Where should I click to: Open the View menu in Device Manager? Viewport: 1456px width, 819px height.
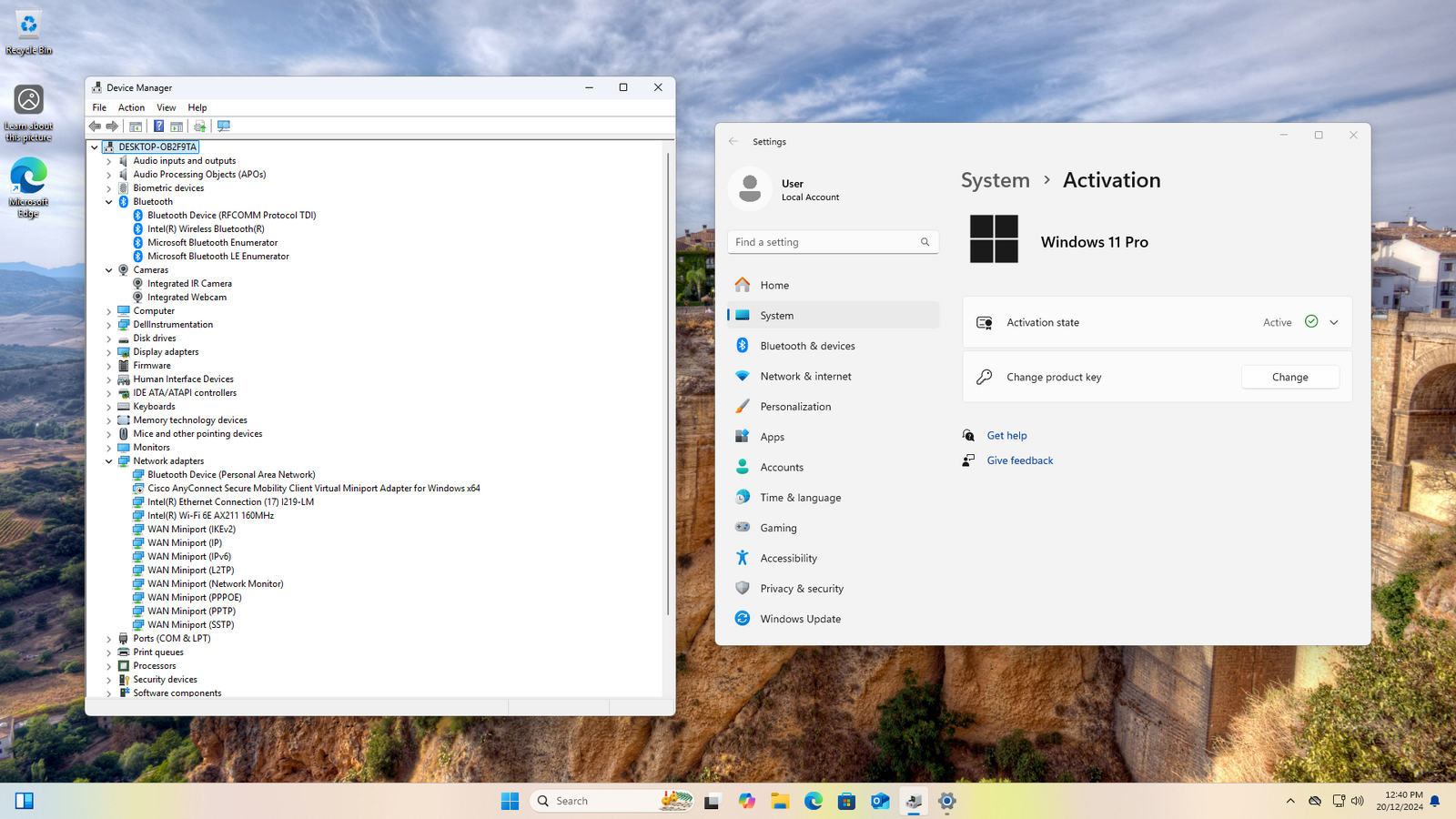click(x=166, y=107)
